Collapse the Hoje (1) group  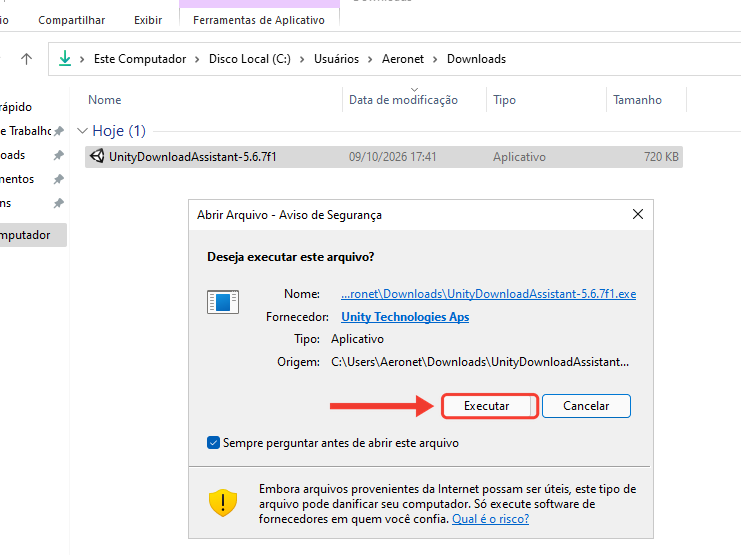[82, 131]
